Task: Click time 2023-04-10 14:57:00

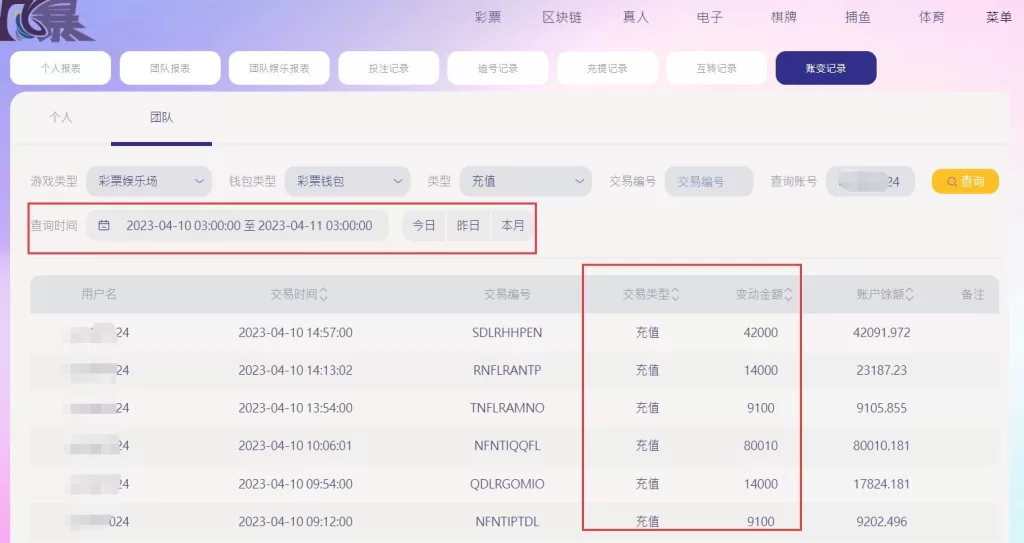Action: coord(295,333)
